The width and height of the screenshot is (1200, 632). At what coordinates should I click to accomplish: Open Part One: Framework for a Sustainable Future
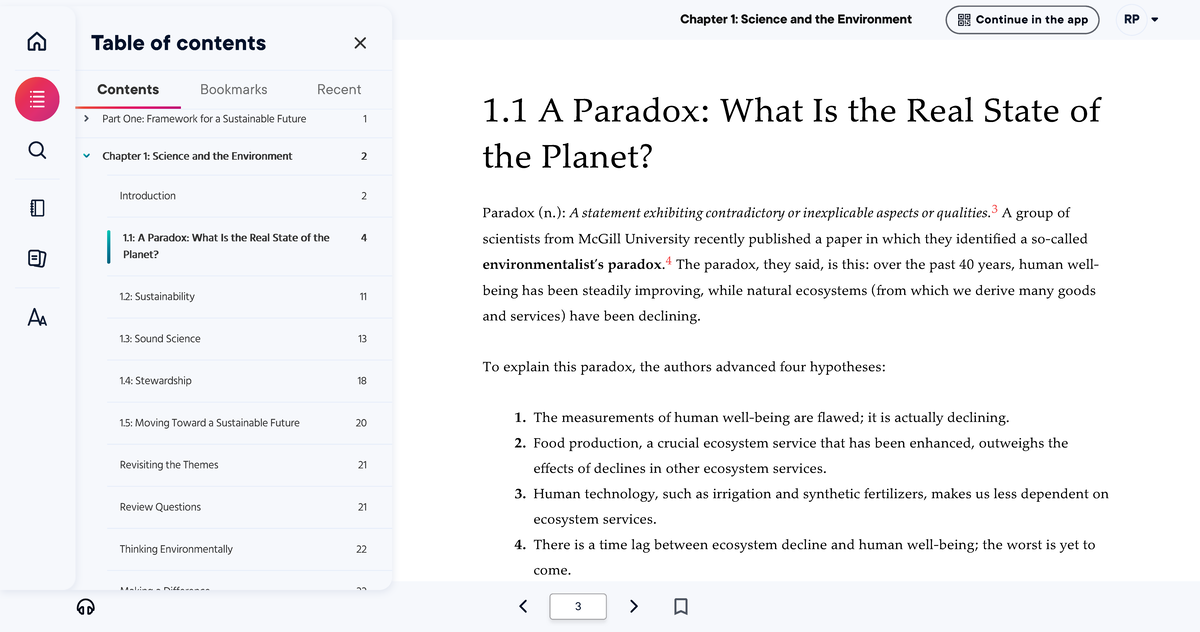205,119
